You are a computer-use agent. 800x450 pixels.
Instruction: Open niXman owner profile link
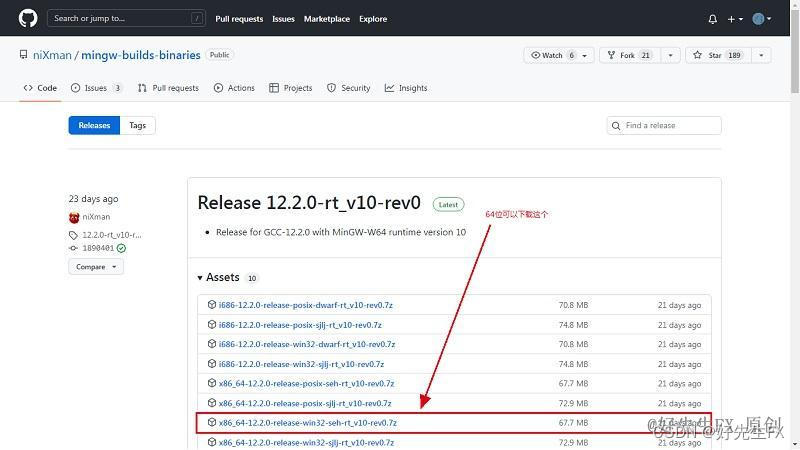click(52, 55)
